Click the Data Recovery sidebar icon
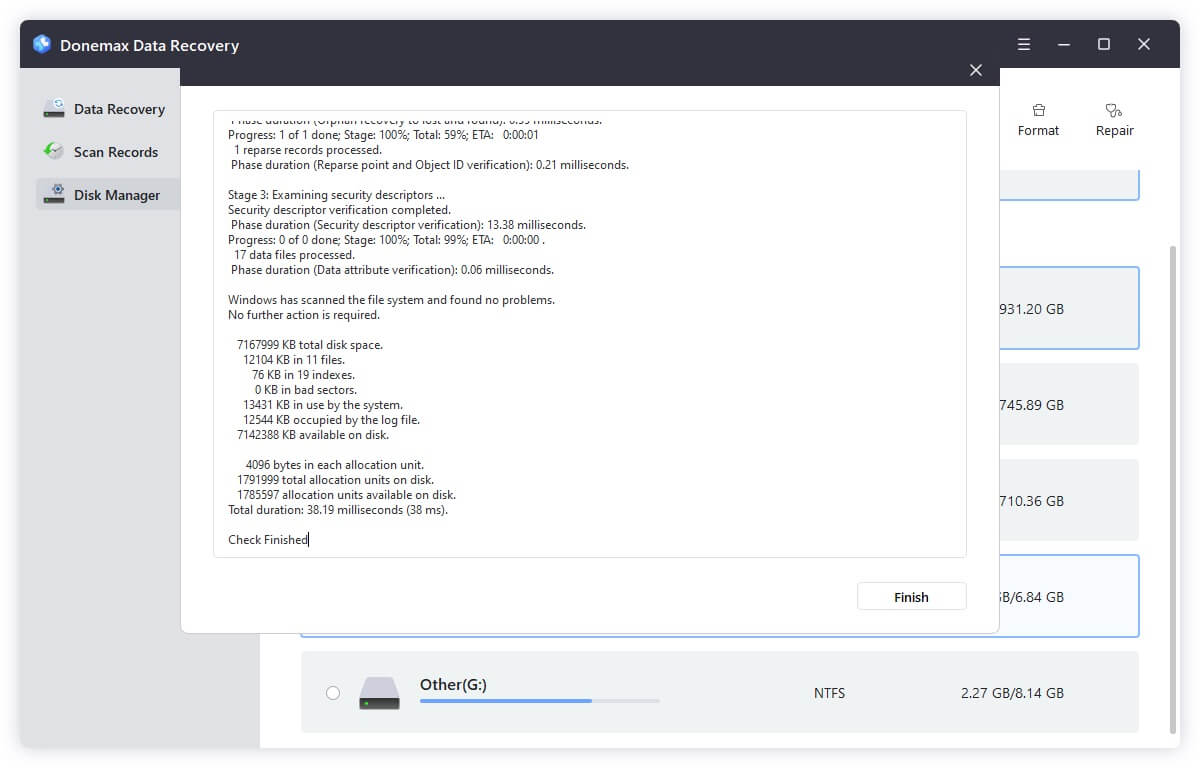1200x768 pixels. coord(54,109)
